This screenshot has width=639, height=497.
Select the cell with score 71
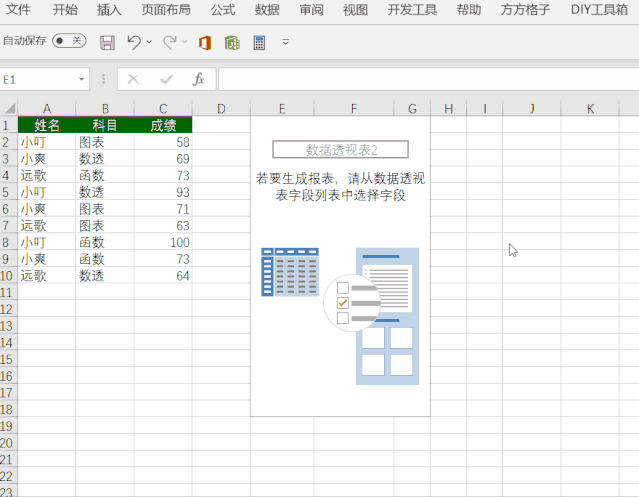[163, 209]
